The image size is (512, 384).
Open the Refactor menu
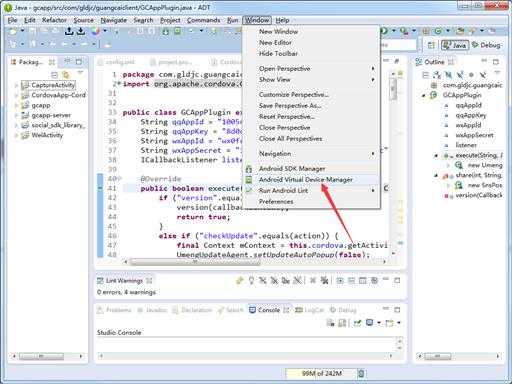click(x=54, y=20)
